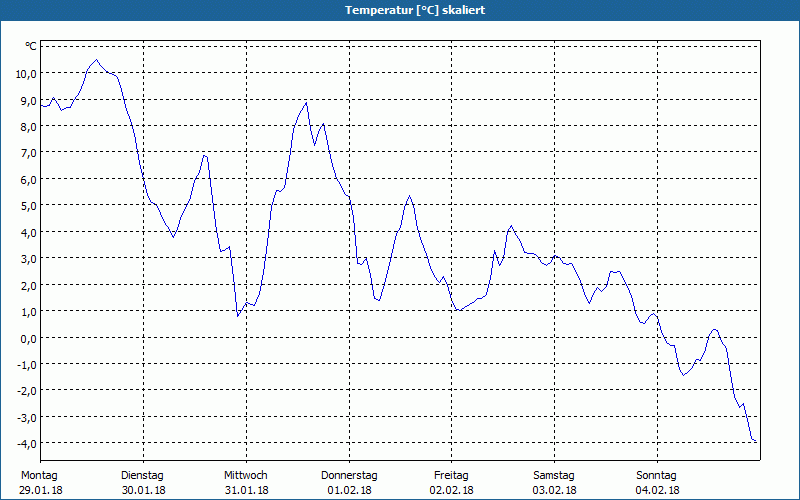The image size is (800, 500).
Task: Click the -2,0 y-axis label
Action: pyautogui.click(x=28, y=391)
